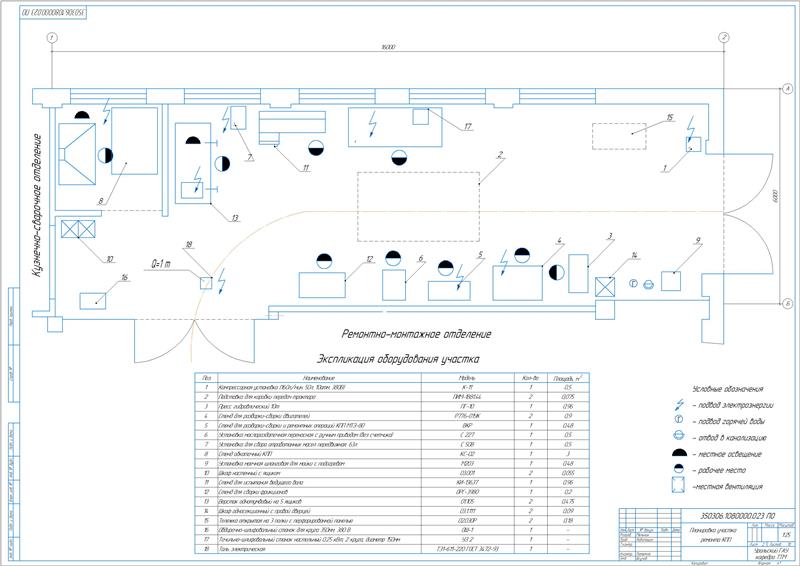Click model cell 'КИ-13637' in the table
800x566 pixels.
467,482
